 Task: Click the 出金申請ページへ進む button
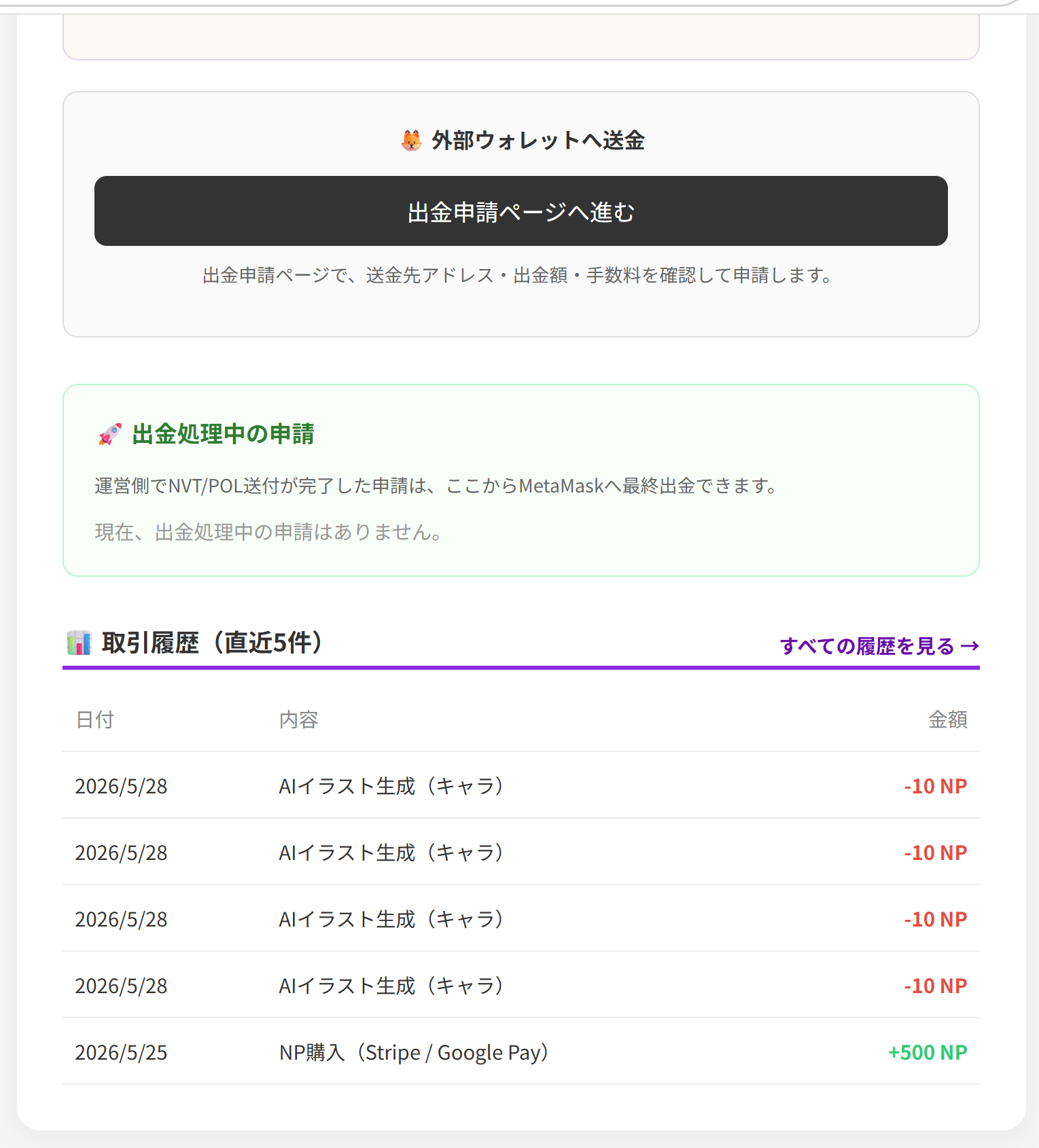pos(521,211)
